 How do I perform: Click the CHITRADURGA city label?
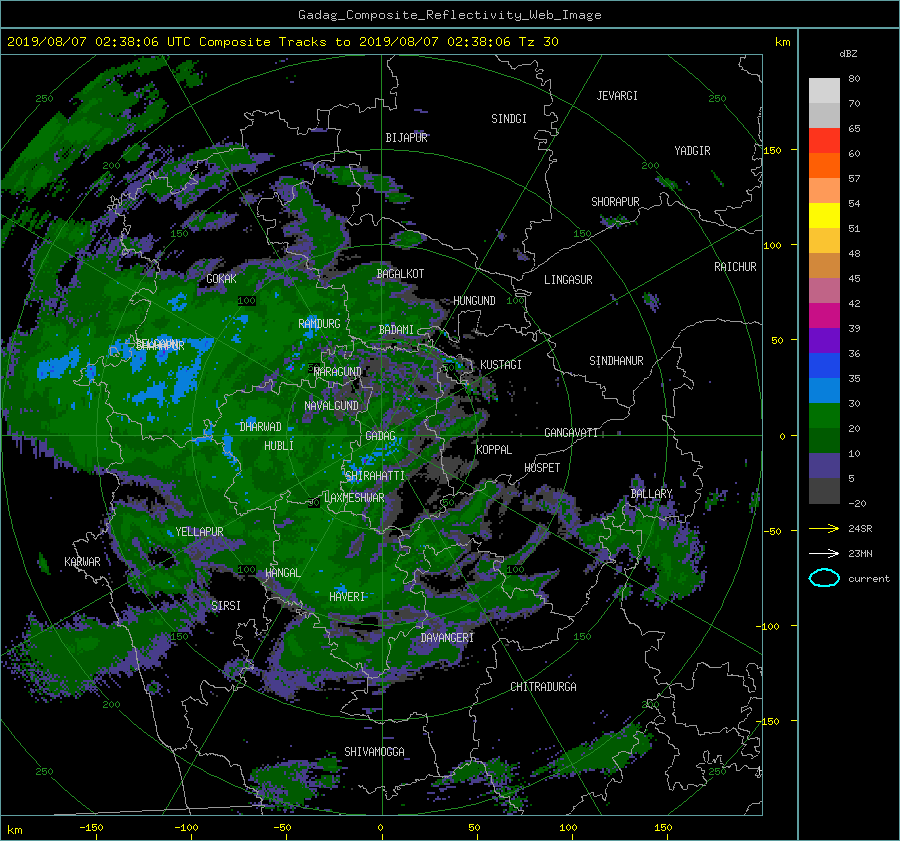(x=543, y=687)
